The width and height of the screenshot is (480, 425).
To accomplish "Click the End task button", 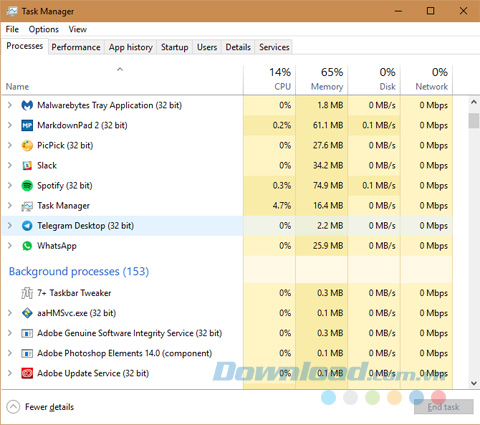I will pos(443,407).
